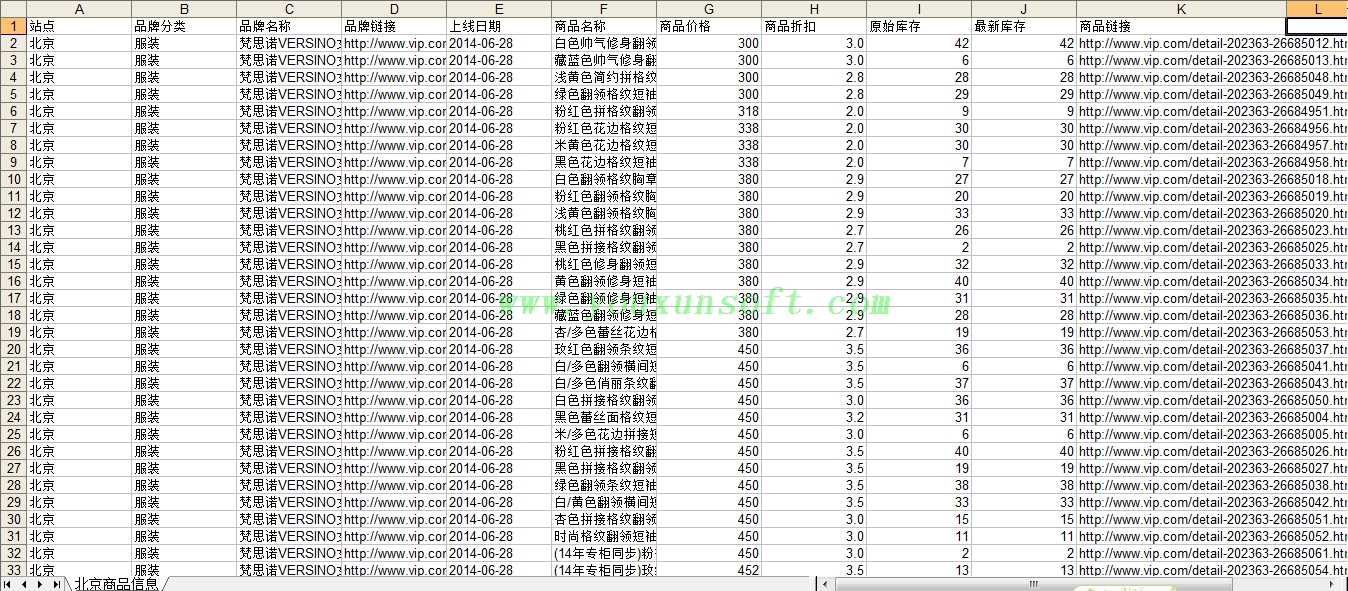Click the 品牌分类 header cell
The image size is (1348, 591).
(x=184, y=26)
